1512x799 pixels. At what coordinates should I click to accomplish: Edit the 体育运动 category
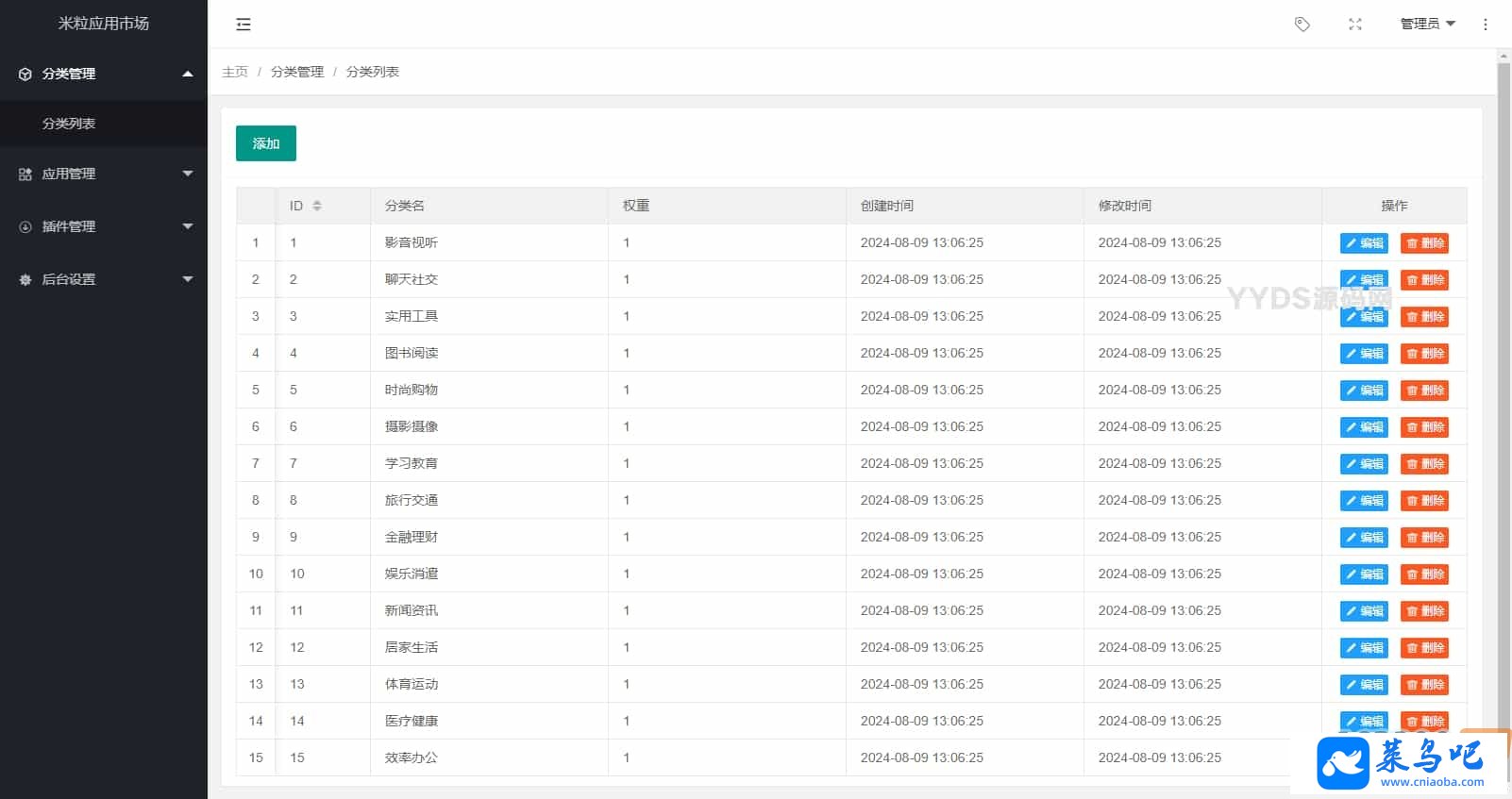(x=1364, y=685)
